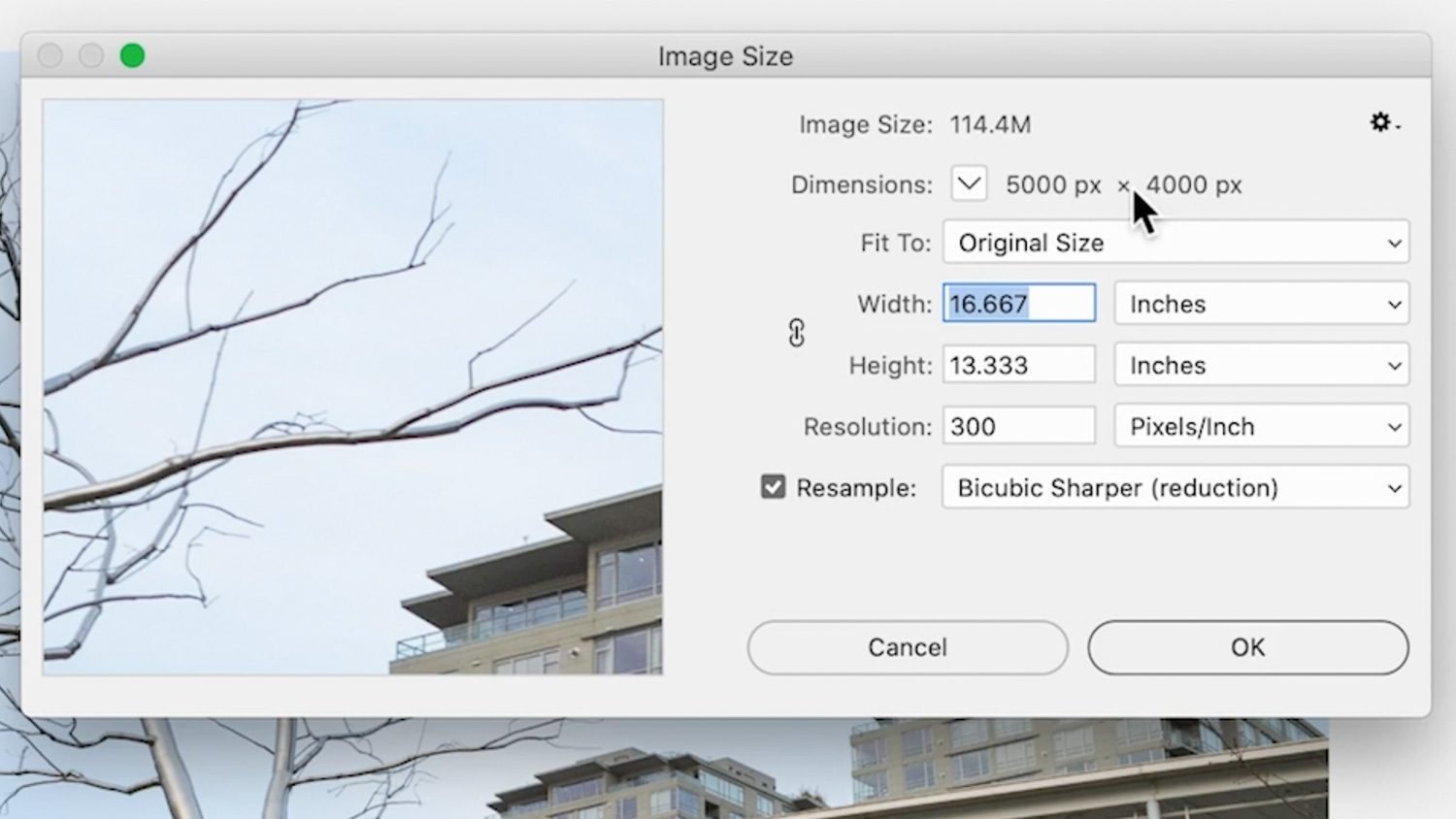Viewport: 1456px width, 819px height.
Task: Open the Height units dropdown
Action: coord(1260,365)
